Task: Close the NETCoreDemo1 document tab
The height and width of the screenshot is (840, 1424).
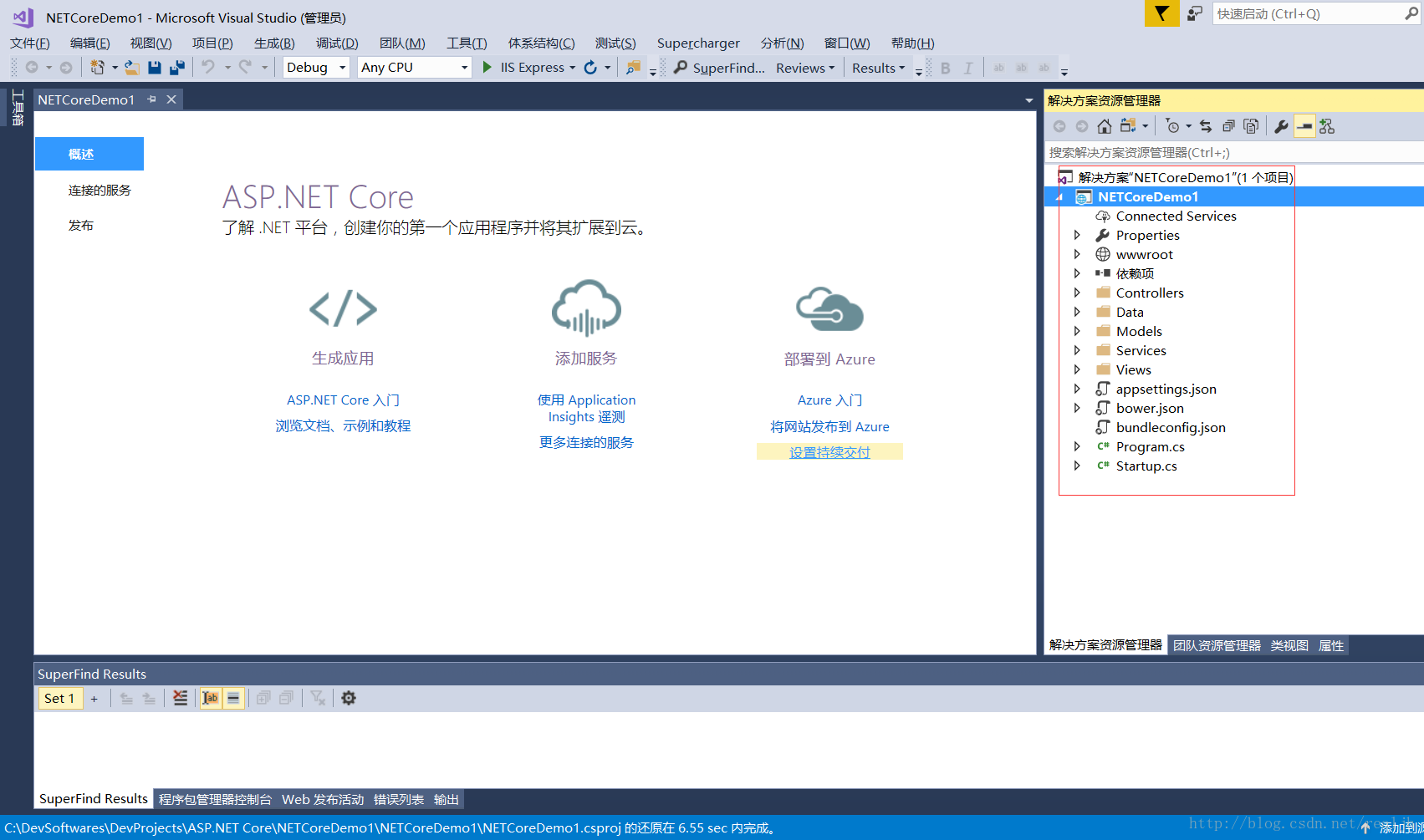Action: coord(171,99)
